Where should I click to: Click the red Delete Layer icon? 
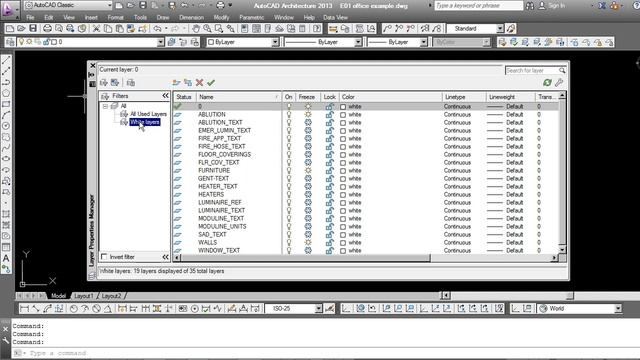[199, 82]
